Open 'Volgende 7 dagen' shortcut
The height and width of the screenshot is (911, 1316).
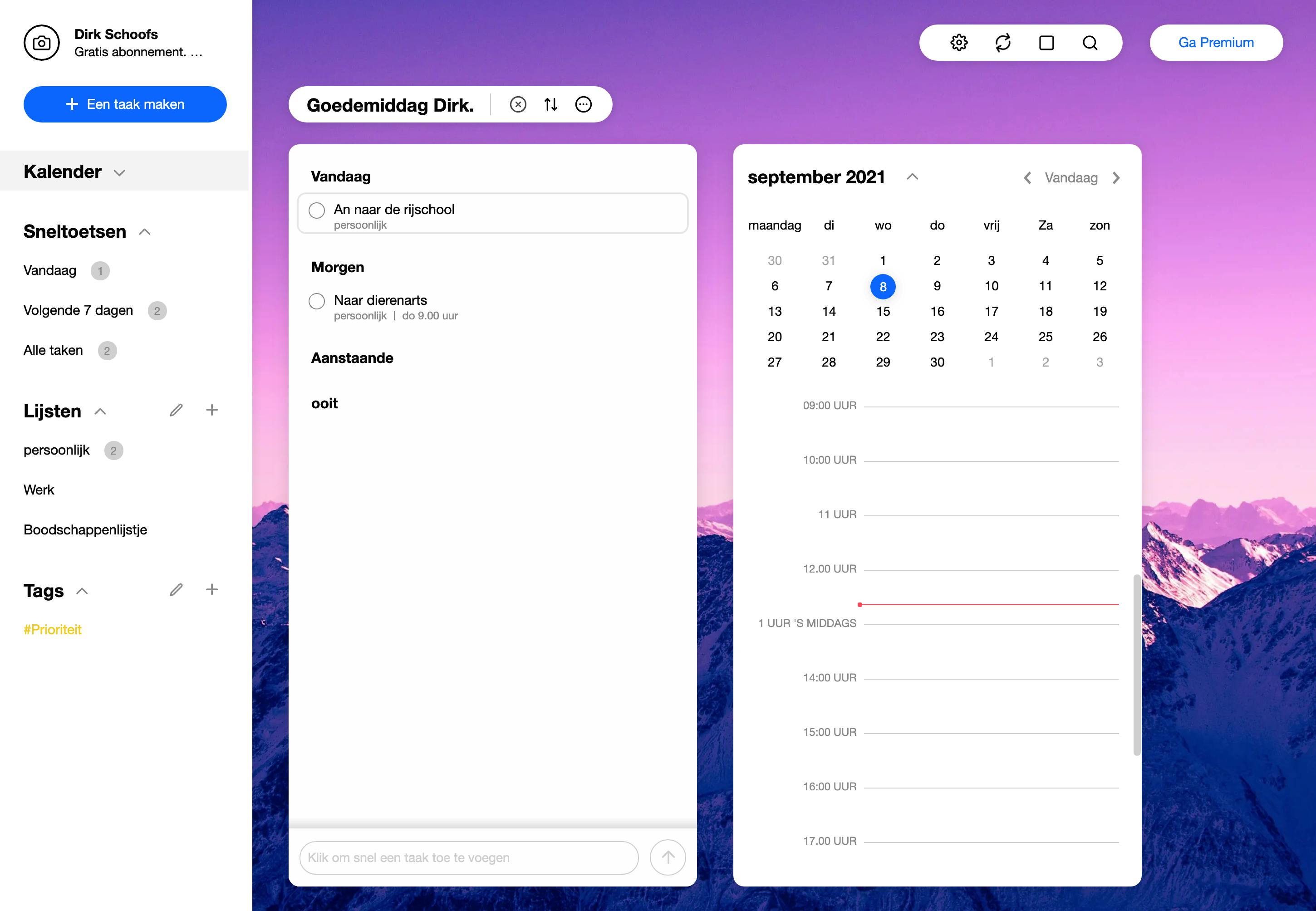78,310
